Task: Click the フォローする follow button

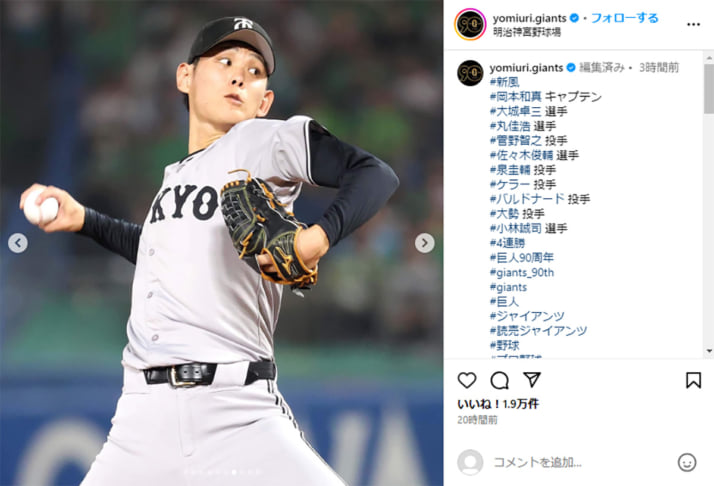Action: click(x=624, y=18)
